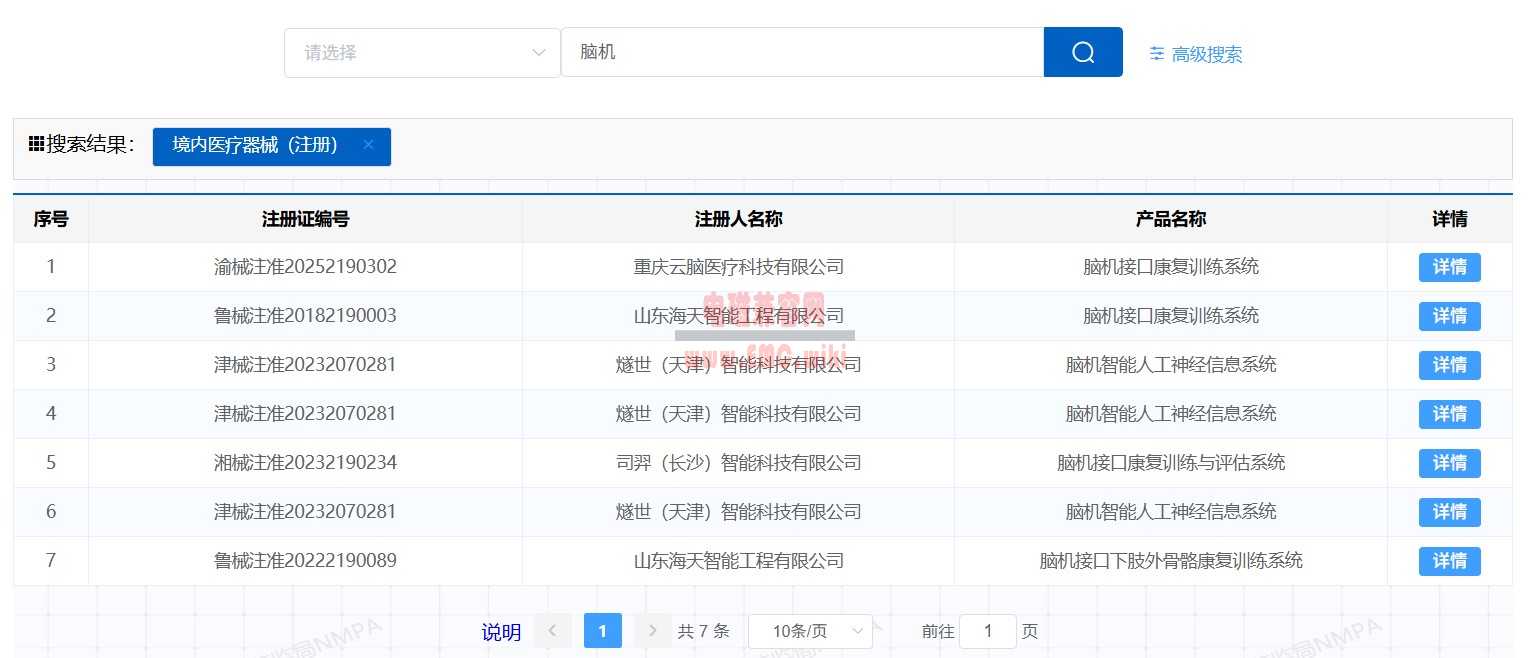Click the 高级搜索 filter sliders icon
The height and width of the screenshot is (658, 1531).
pyautogui.click(x=1157, y=54)
